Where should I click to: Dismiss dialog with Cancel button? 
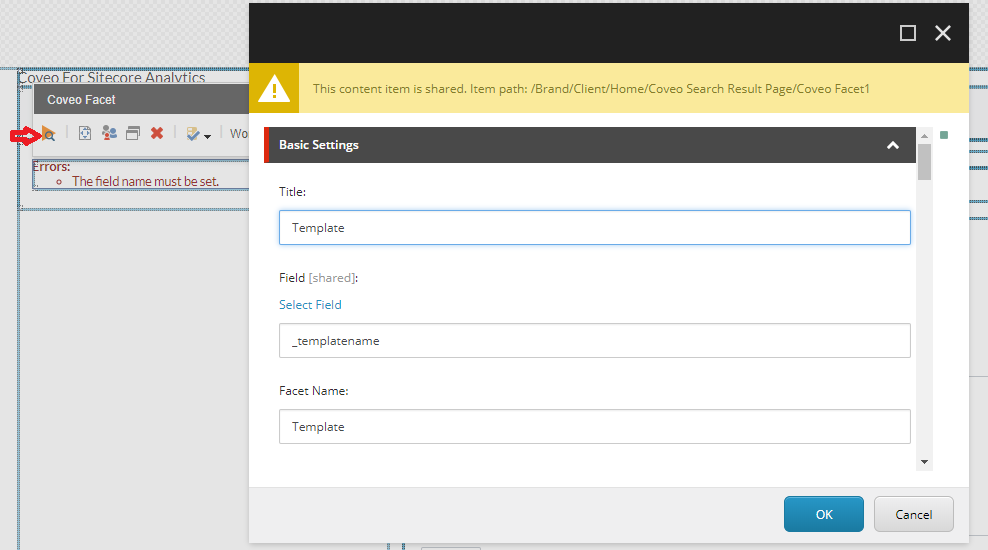[x=913, y=514]
